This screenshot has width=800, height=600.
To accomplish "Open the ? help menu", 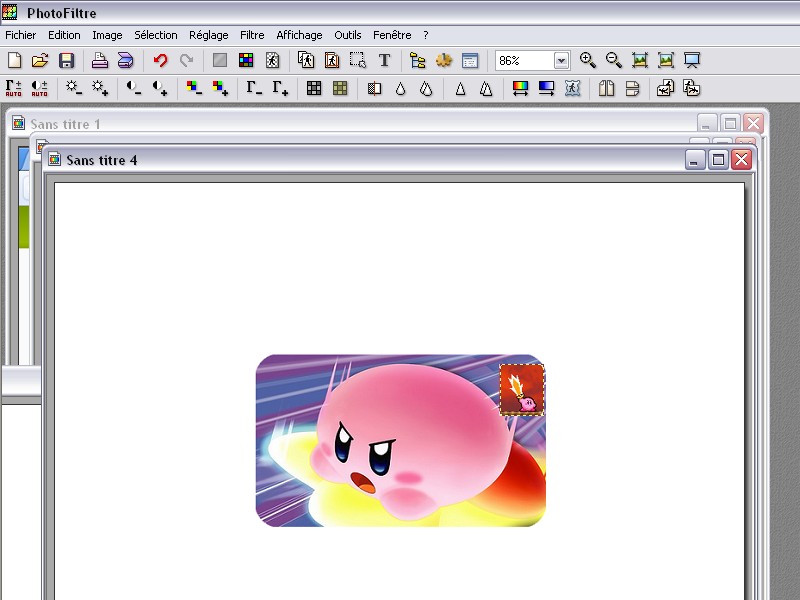I will [426, 35].
